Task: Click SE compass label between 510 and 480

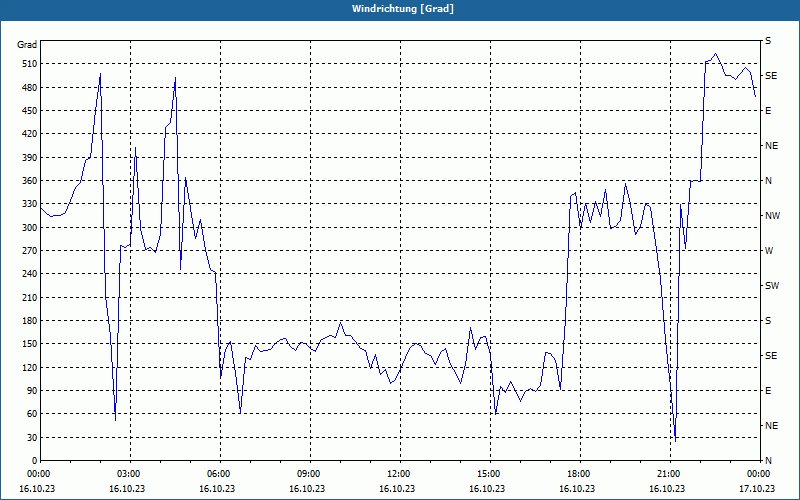Action: (771, 76)
